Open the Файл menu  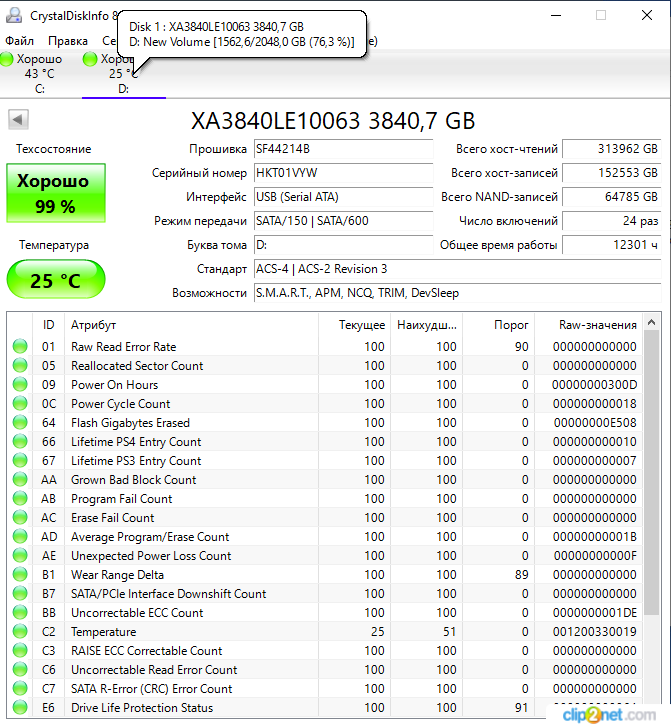click(19, 41)
